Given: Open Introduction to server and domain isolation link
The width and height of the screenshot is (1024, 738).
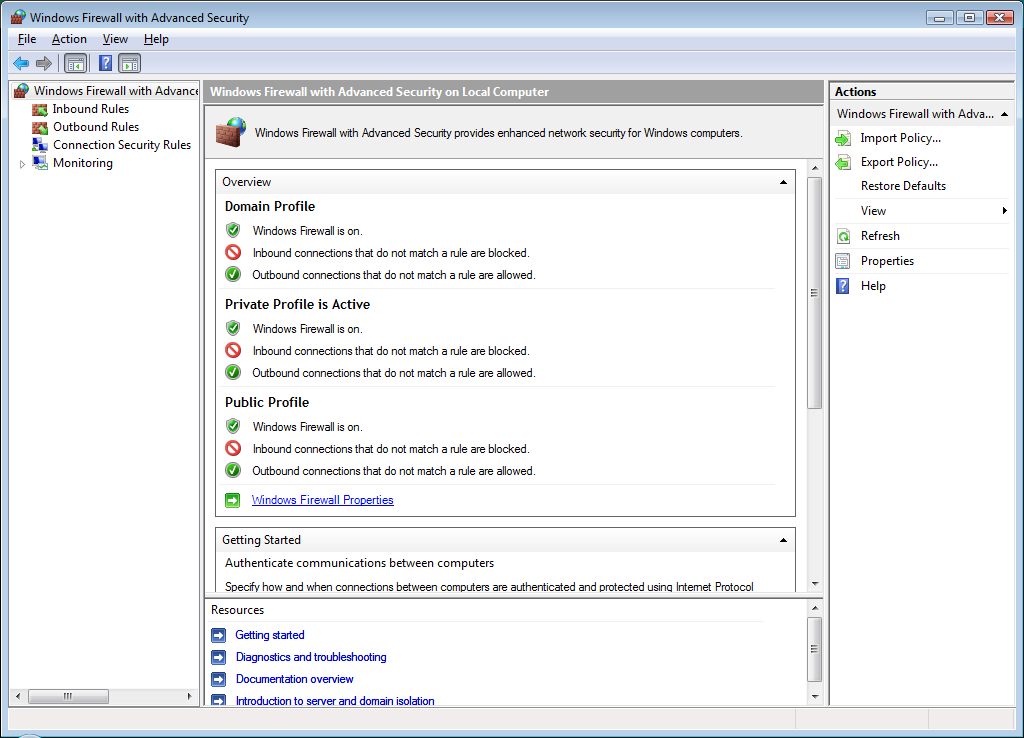Looking at the screenshot, I should pyautogui.click(x=335, y=701).
